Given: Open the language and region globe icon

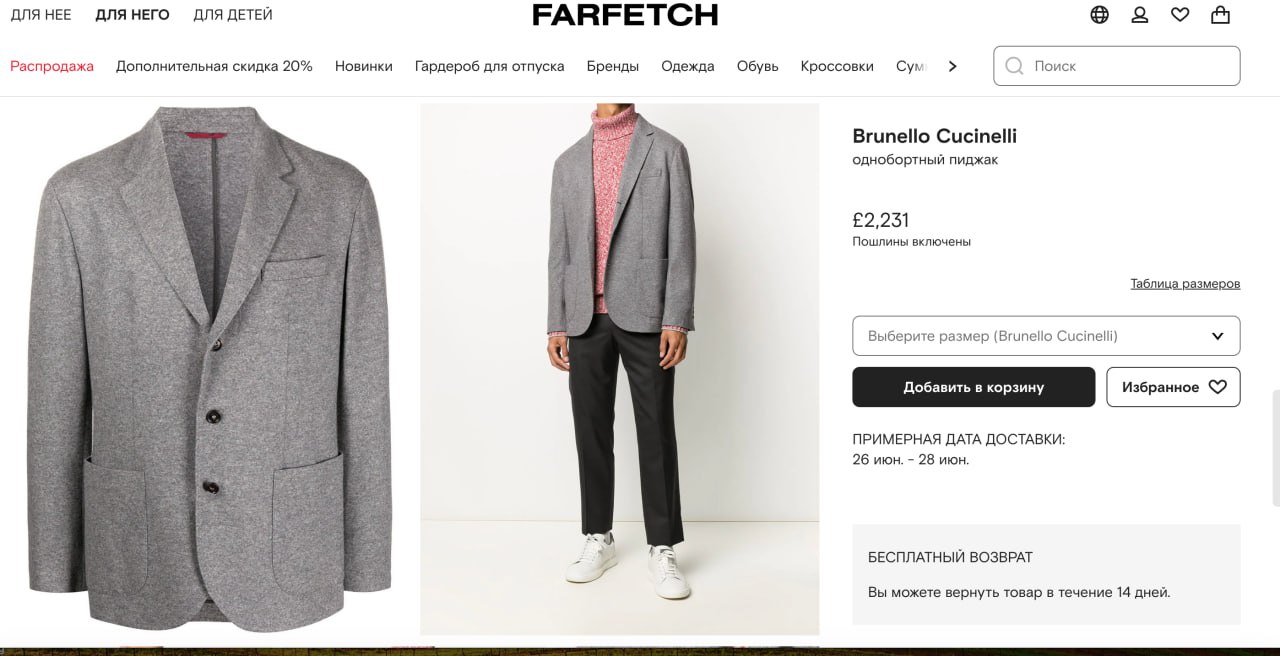Looking at the screenshot, I should click(x=1099, y=15).
